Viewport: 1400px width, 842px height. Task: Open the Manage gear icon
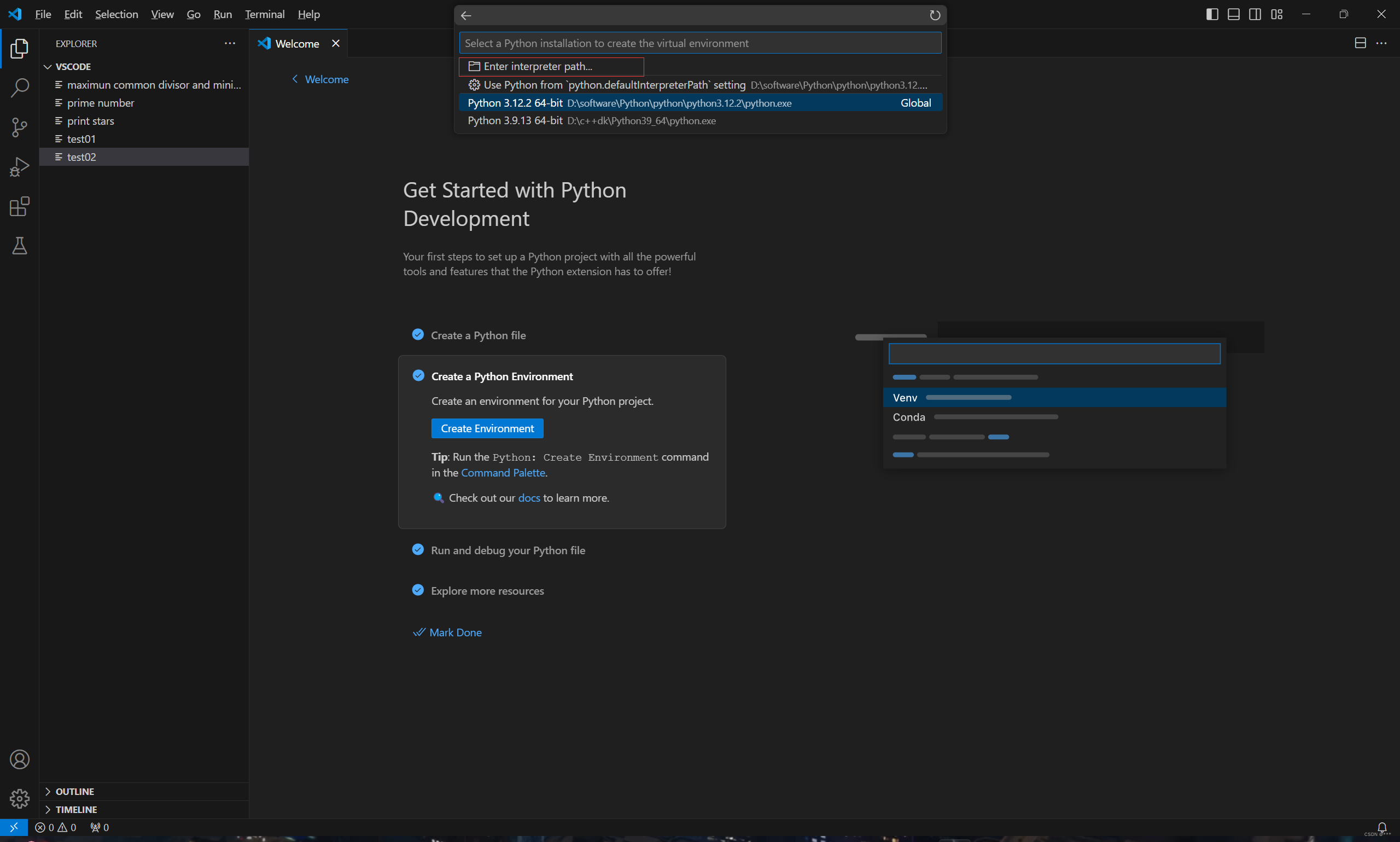click(x=19, y=798)
